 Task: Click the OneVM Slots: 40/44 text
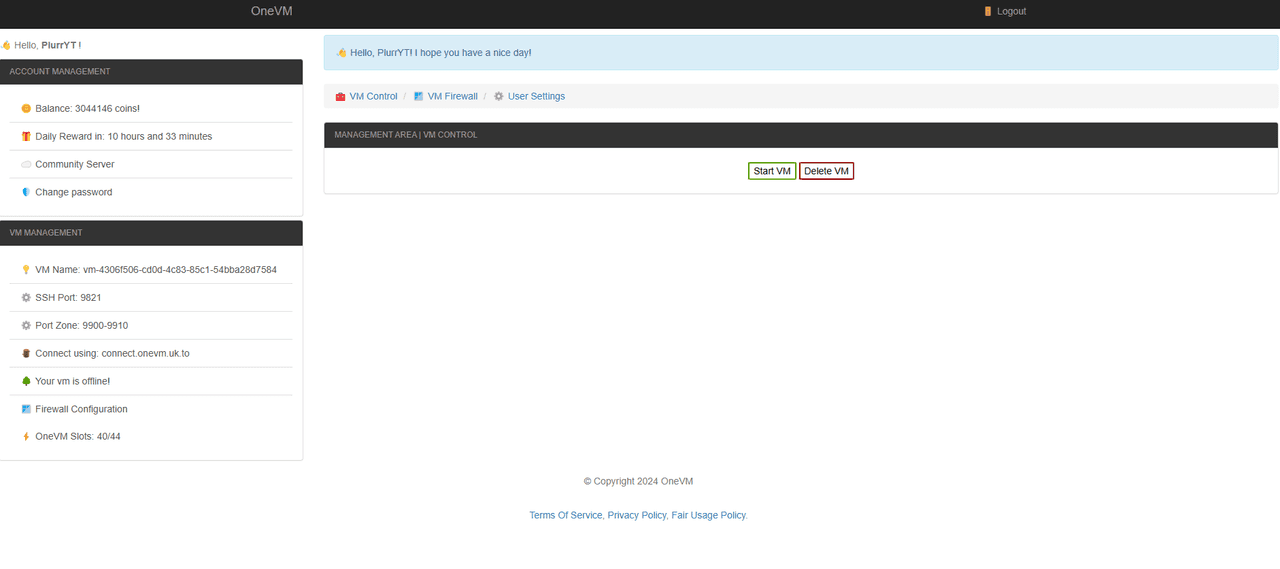78,437
